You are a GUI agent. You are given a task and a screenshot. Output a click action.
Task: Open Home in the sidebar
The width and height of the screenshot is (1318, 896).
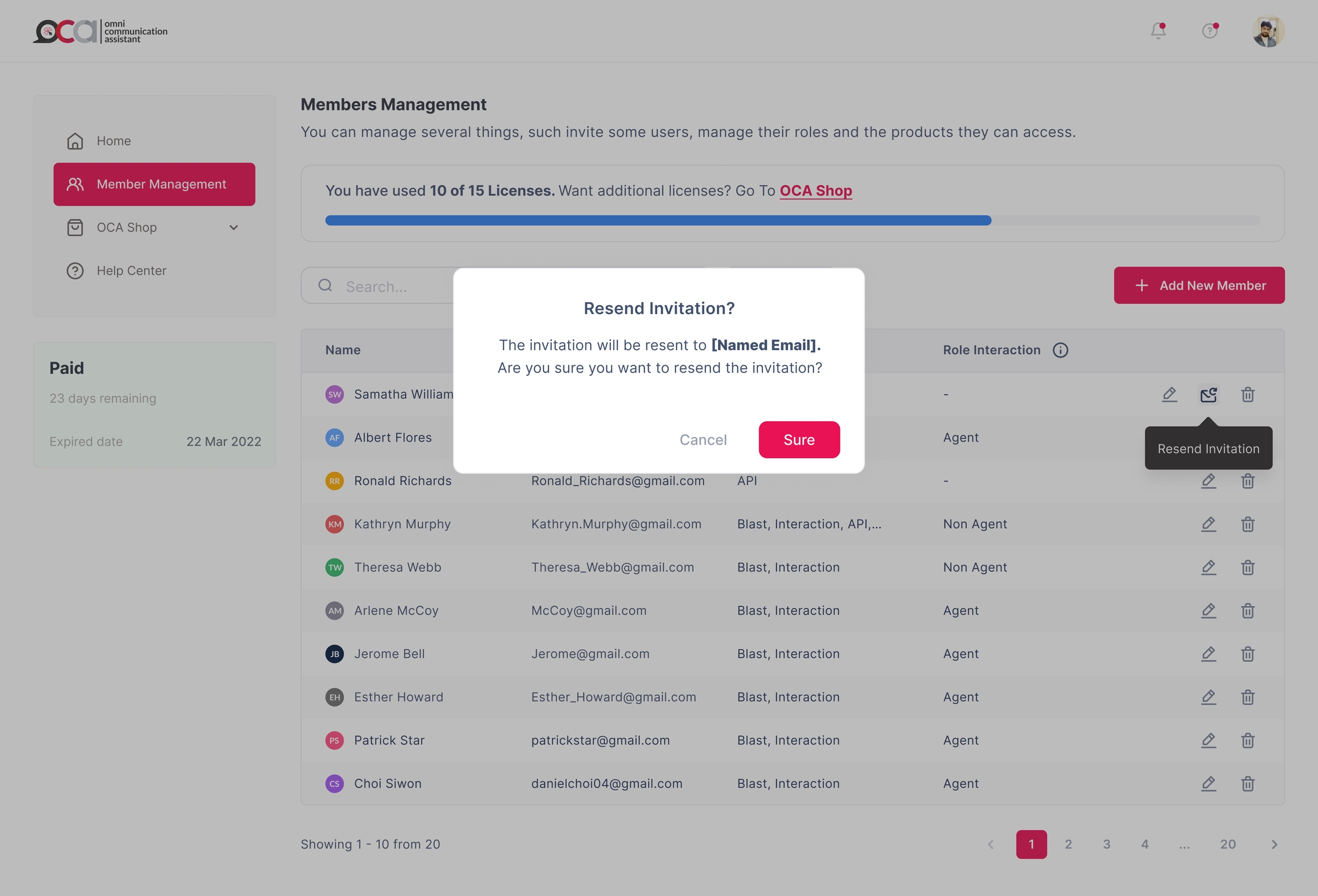coord(113,141)
